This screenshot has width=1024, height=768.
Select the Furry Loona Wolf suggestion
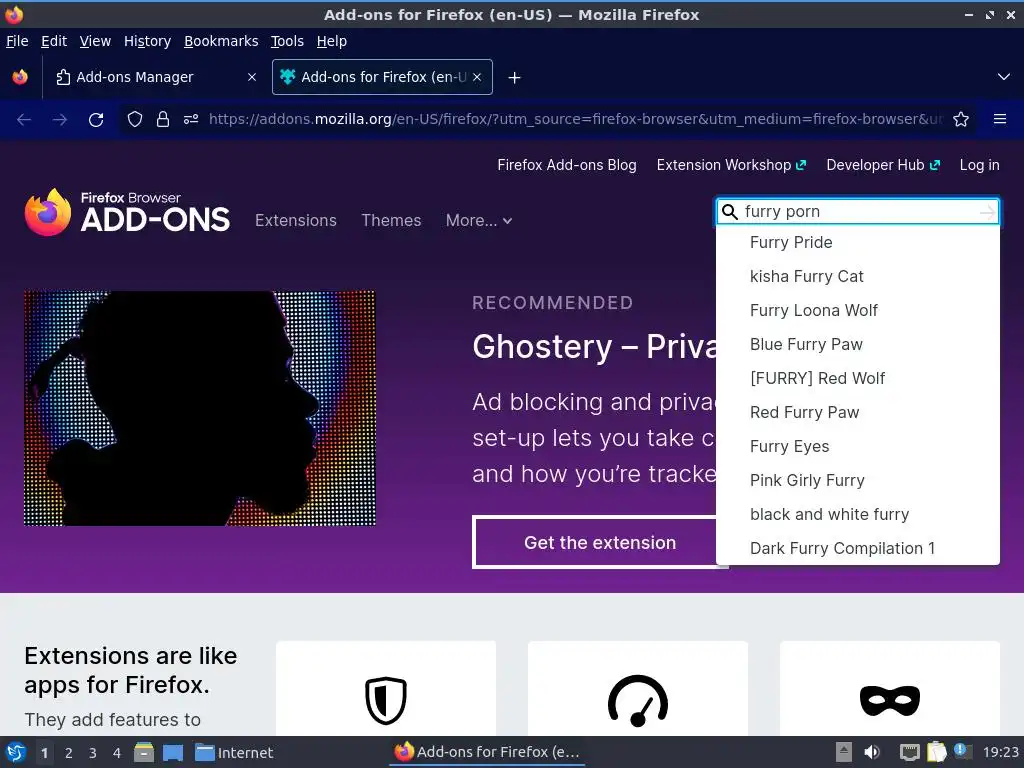(857, 310)
